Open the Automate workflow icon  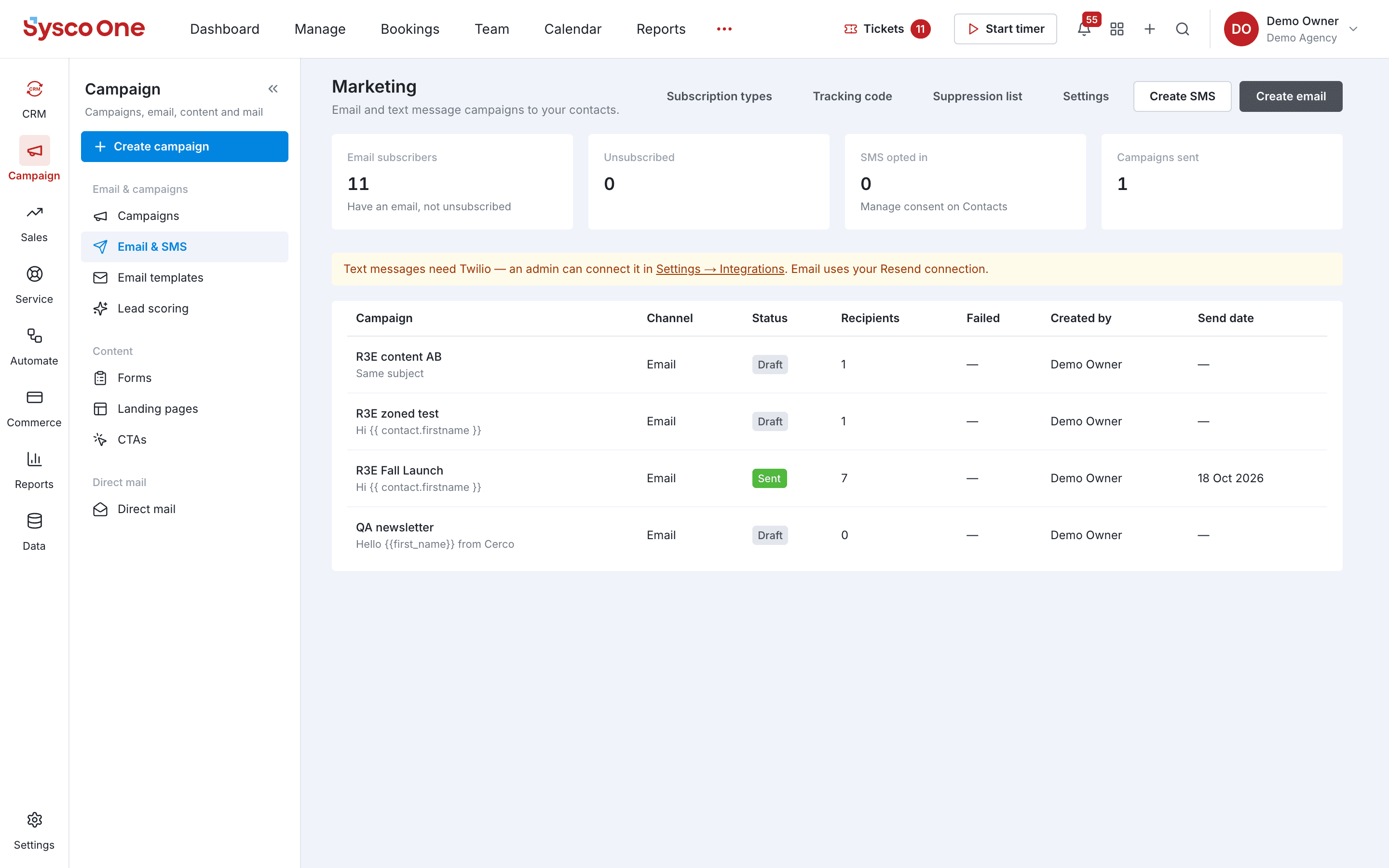click(x=34, y=336)
